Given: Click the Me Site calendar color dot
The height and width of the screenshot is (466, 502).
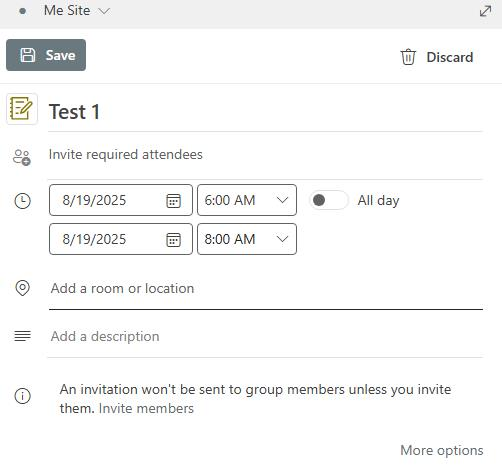Looking at the screenshot, I should tap(23, 11).
